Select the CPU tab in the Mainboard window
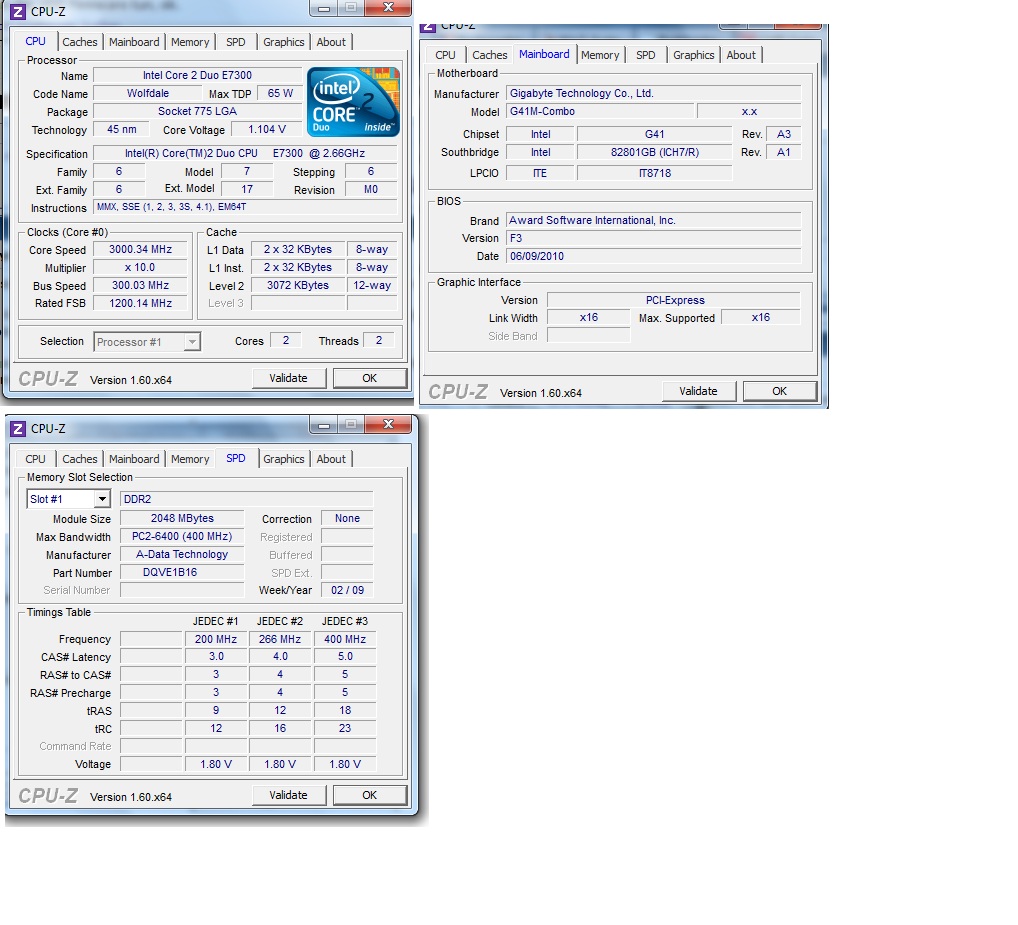1018x925 pixels. click(x=445, y=55)
